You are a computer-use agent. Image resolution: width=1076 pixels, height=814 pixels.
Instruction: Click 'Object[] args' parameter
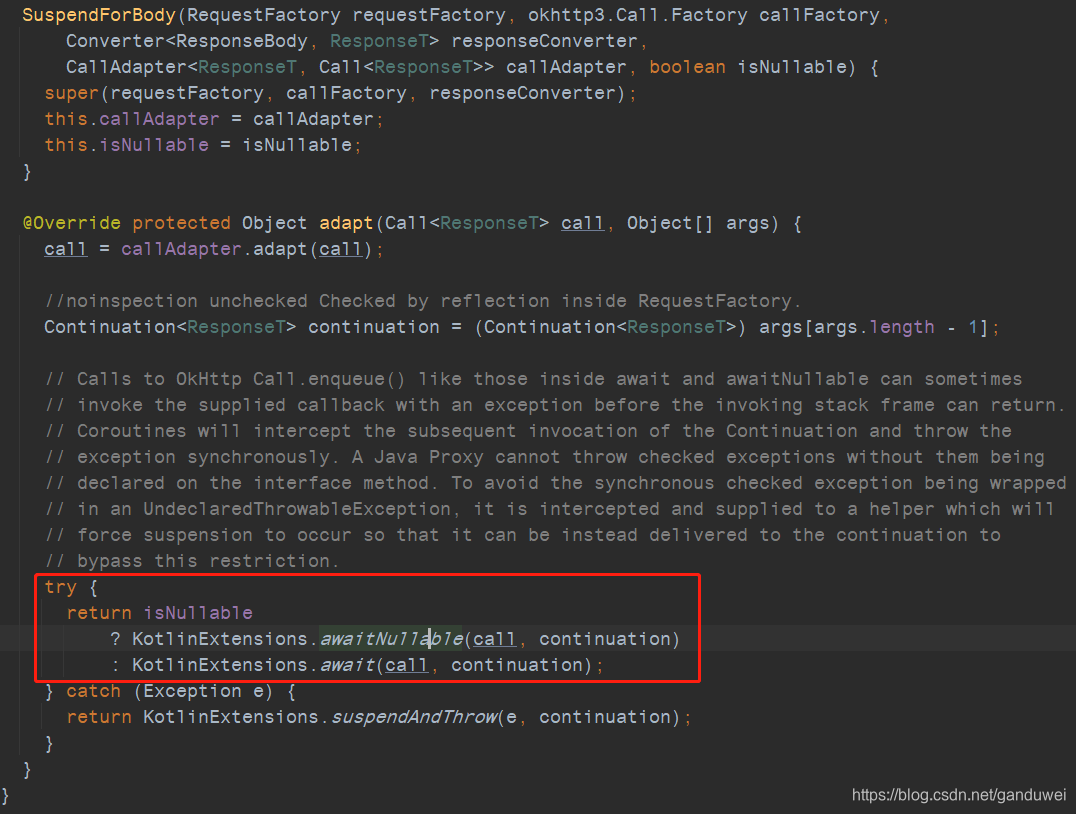(x=698, y=223)
